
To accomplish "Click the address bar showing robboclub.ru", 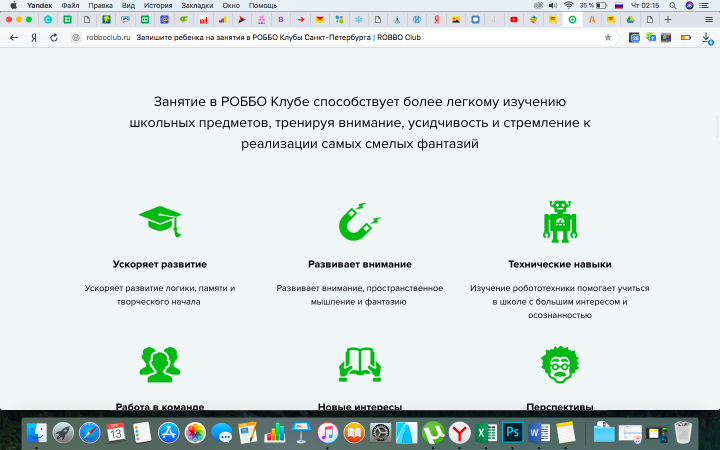I will tap(342, 38).
